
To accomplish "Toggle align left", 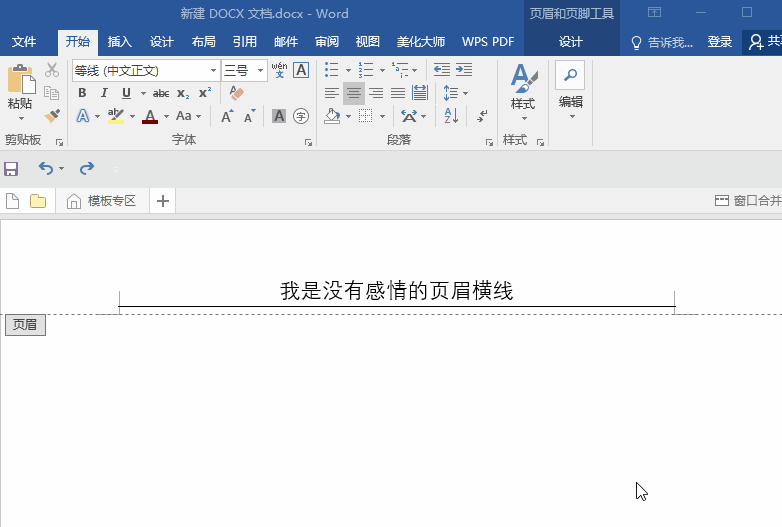I will pos(332,93).
